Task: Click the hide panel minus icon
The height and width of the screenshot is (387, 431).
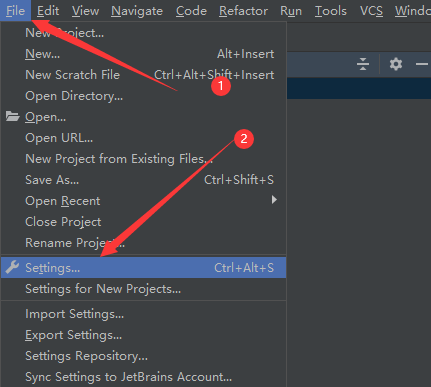Action: pyautogui.click(x=422, y=64)
